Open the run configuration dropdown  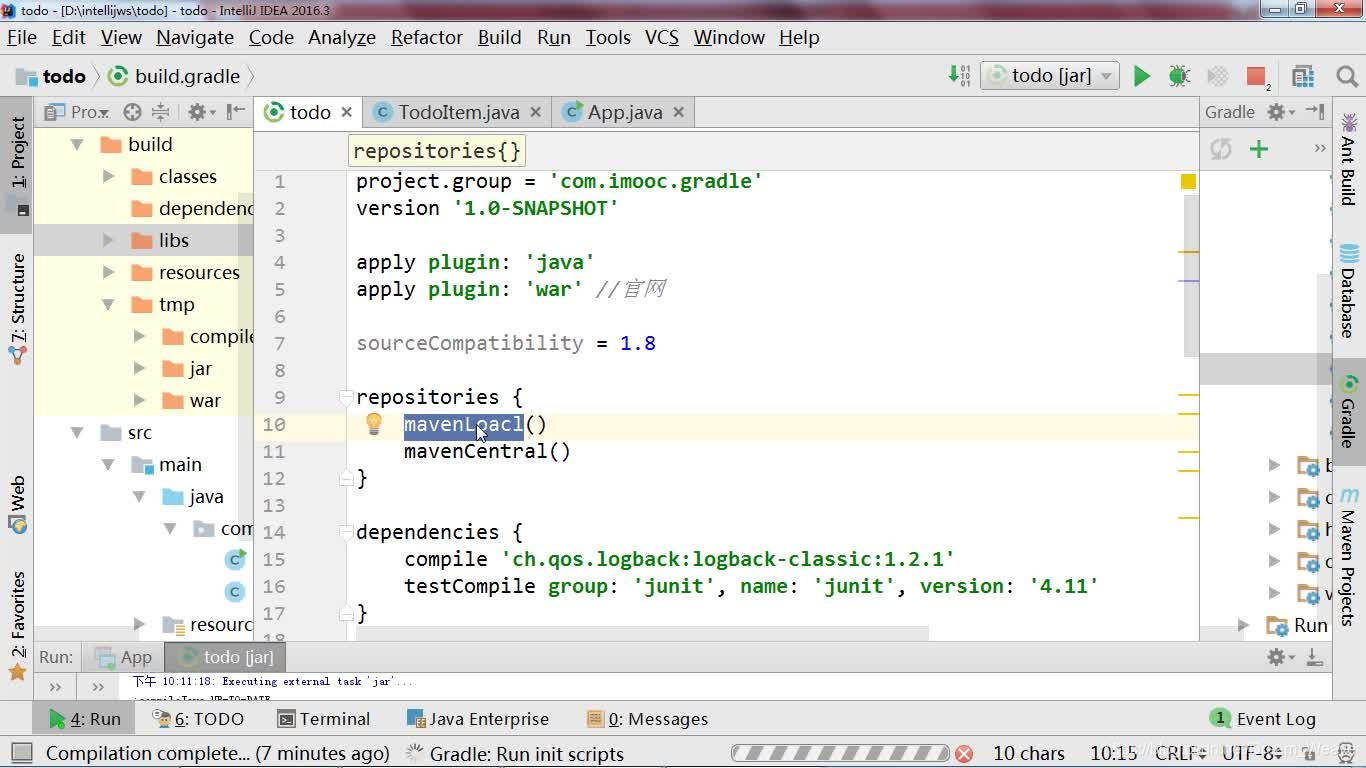coord(1050,76)
